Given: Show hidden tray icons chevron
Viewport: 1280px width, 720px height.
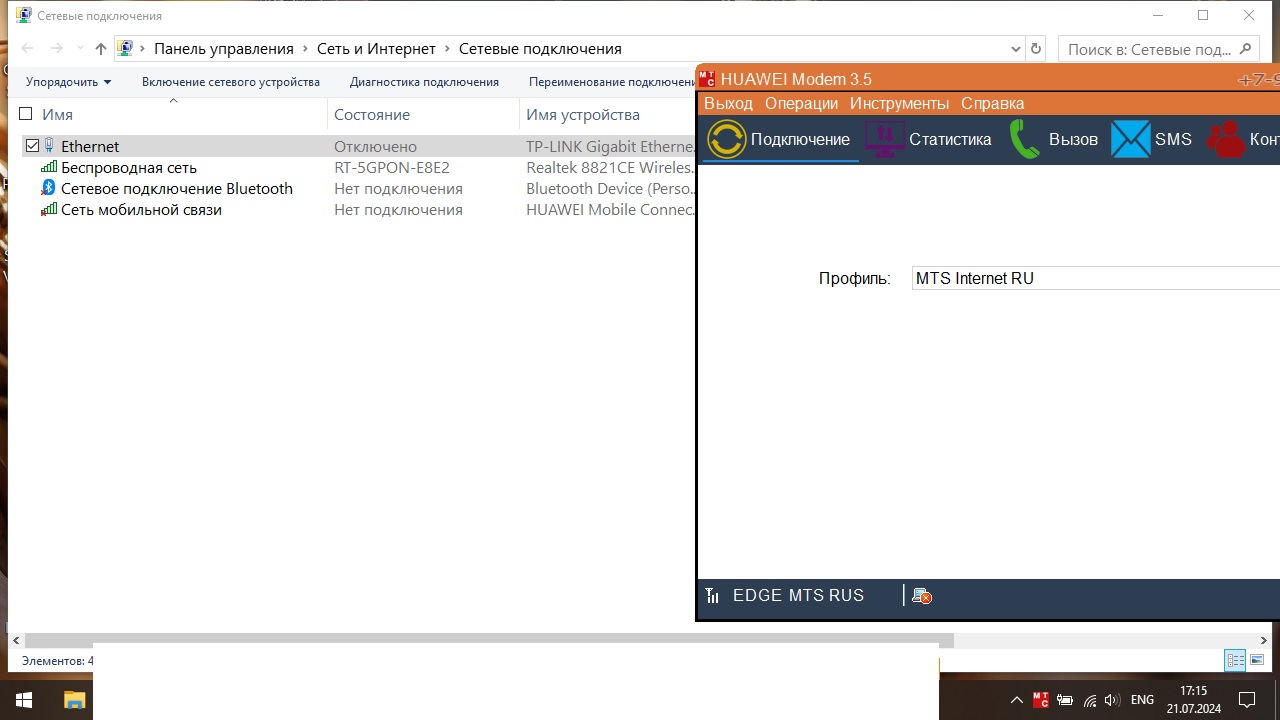Looking at the screenshot, I should [x=1017, y=700].
